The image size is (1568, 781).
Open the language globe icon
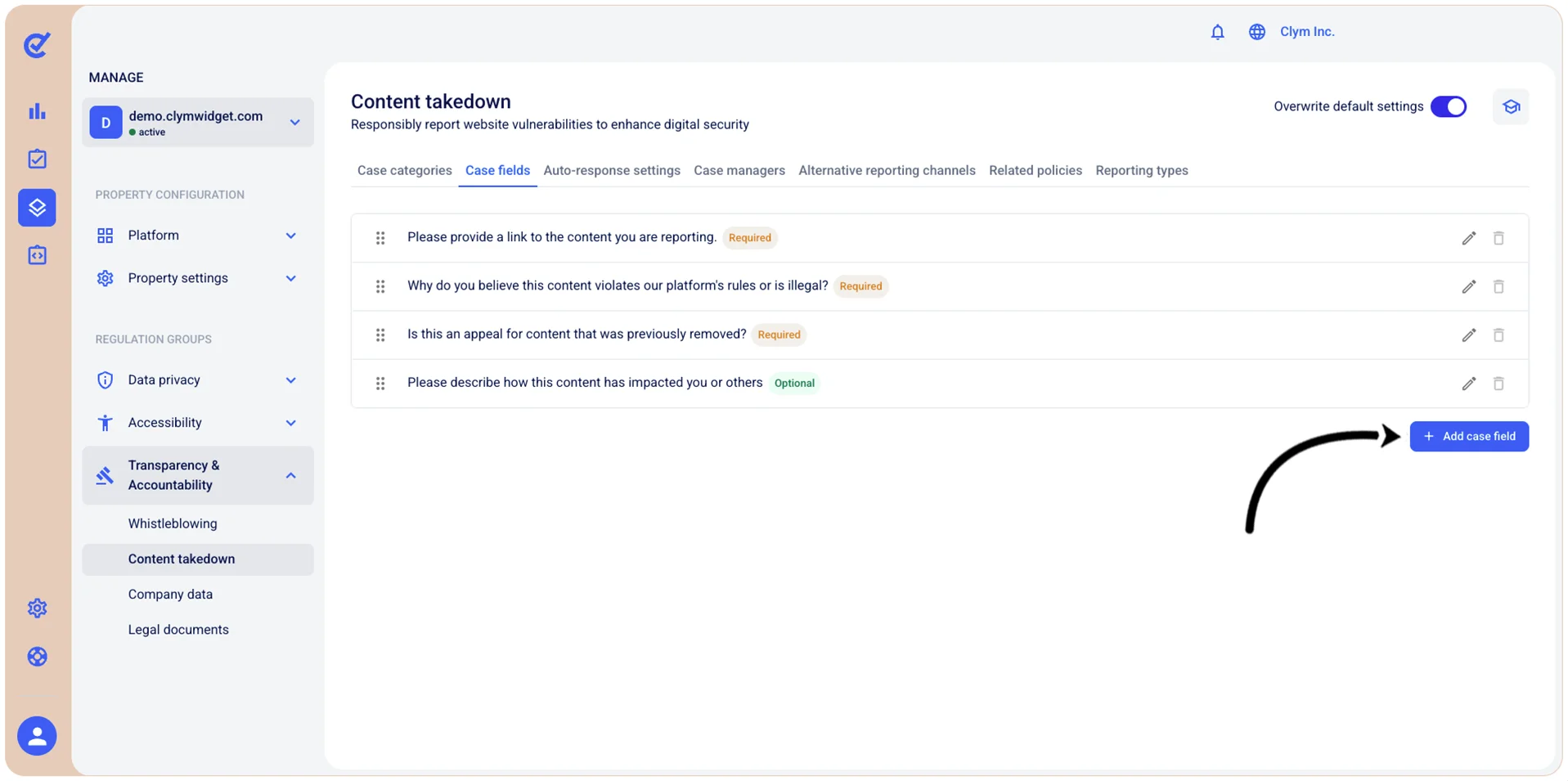point(1256,32)
